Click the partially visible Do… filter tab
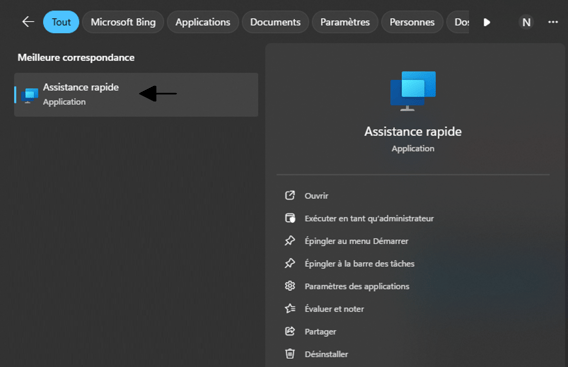The height and width of the screenshot is (367, 568). click(x=458, y=22)
